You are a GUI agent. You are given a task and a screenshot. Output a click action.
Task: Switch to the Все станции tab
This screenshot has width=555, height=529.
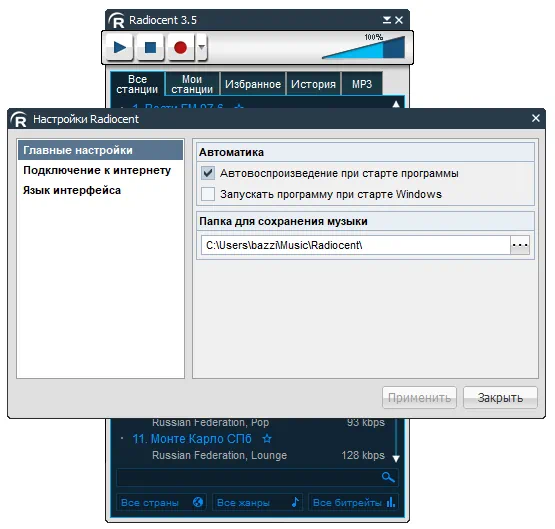pos(137,84)
